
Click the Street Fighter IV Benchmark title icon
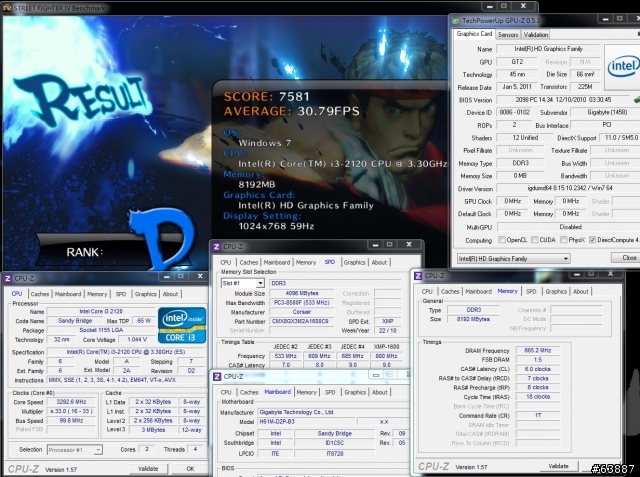coord(7,8)
